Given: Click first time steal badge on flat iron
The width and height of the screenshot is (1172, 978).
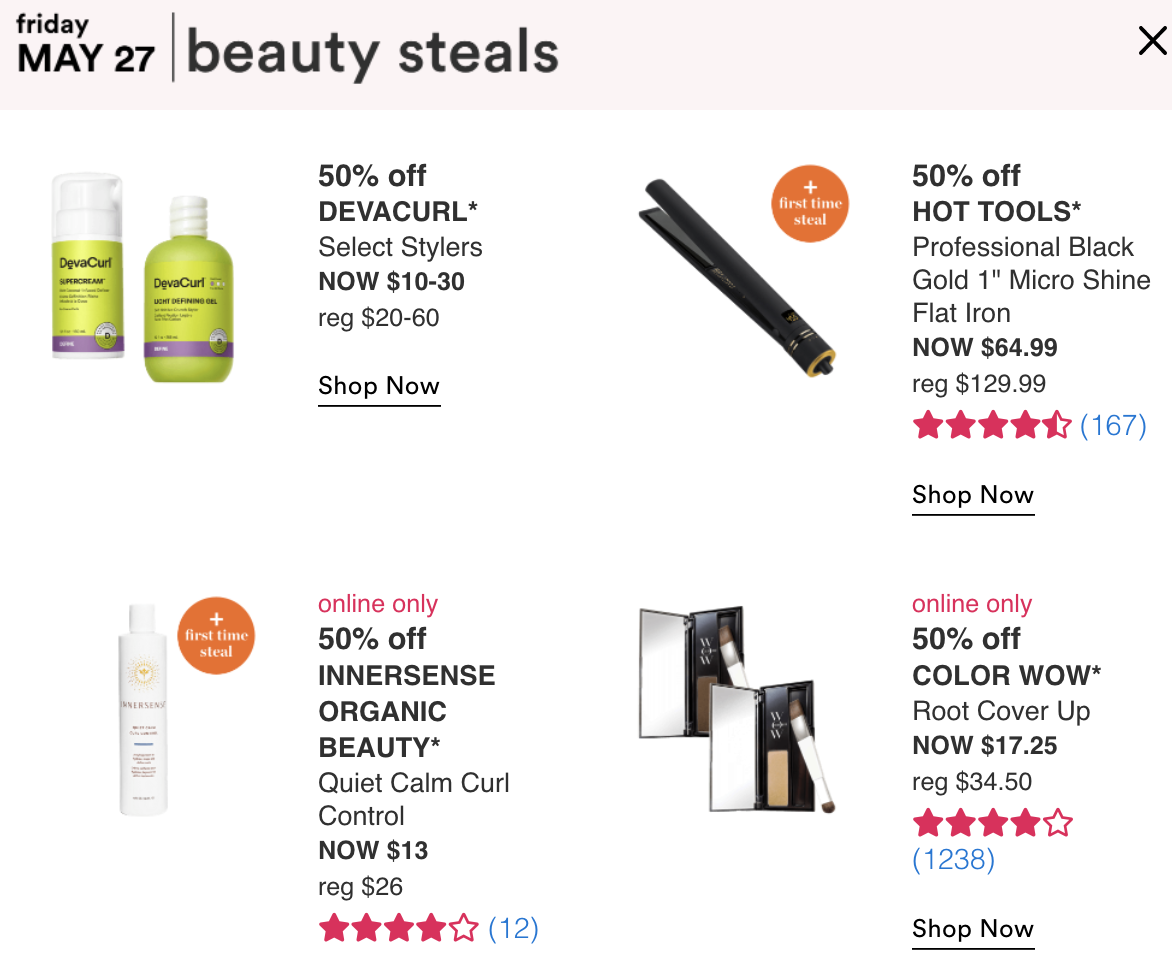Looking at the screenshot, I should click(809, 203).
